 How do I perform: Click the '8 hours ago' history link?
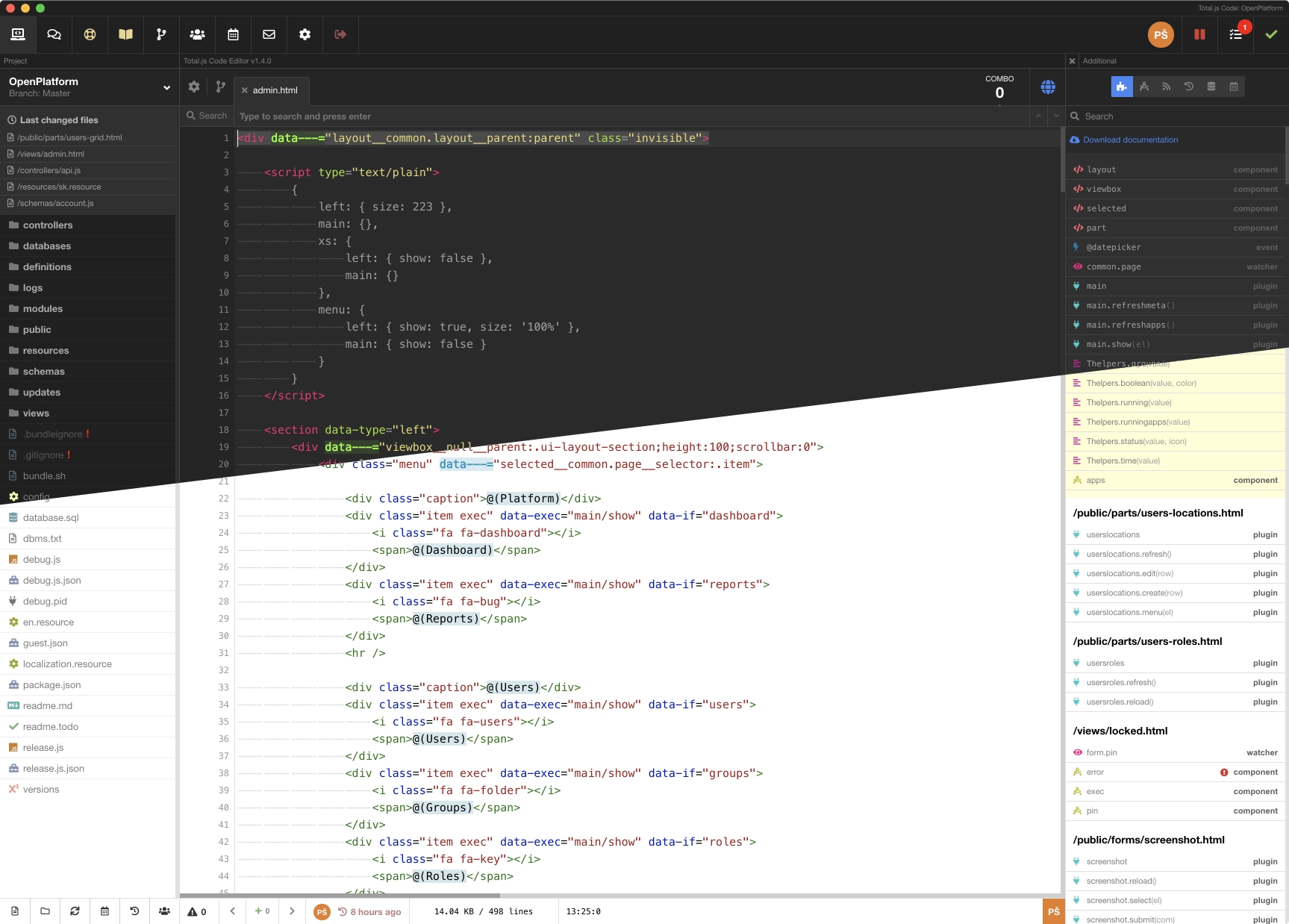pos(369,912)
